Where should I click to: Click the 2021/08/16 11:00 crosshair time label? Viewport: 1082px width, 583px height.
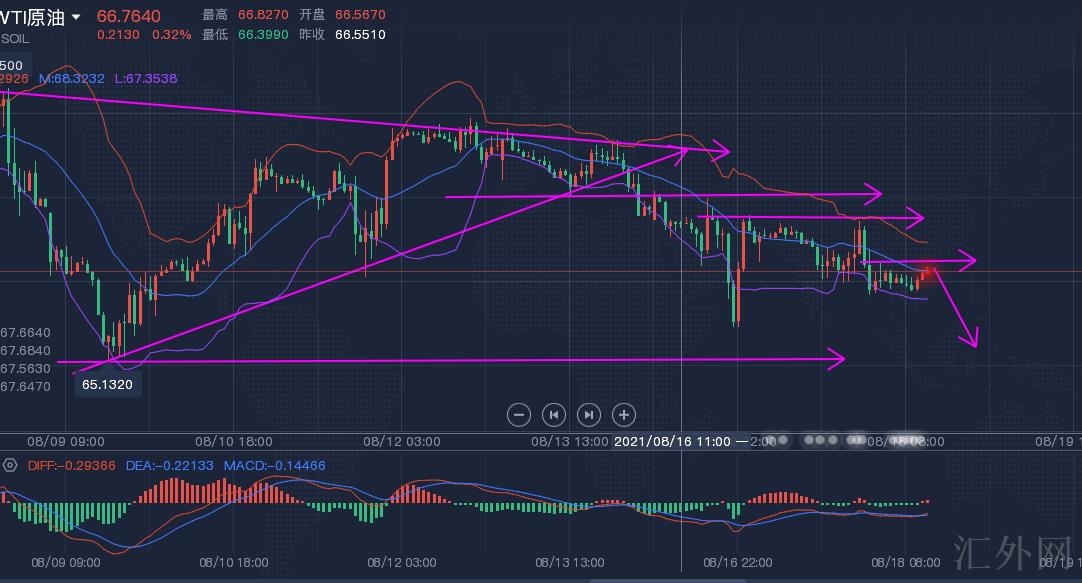(672, 440)
